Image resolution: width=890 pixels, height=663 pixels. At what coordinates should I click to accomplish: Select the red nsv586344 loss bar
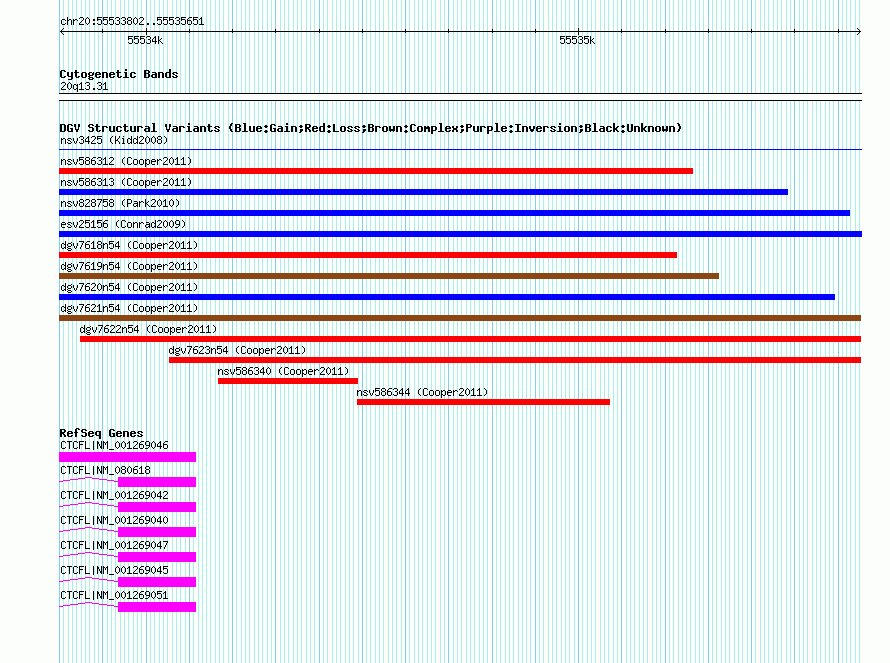click(484, 402)
